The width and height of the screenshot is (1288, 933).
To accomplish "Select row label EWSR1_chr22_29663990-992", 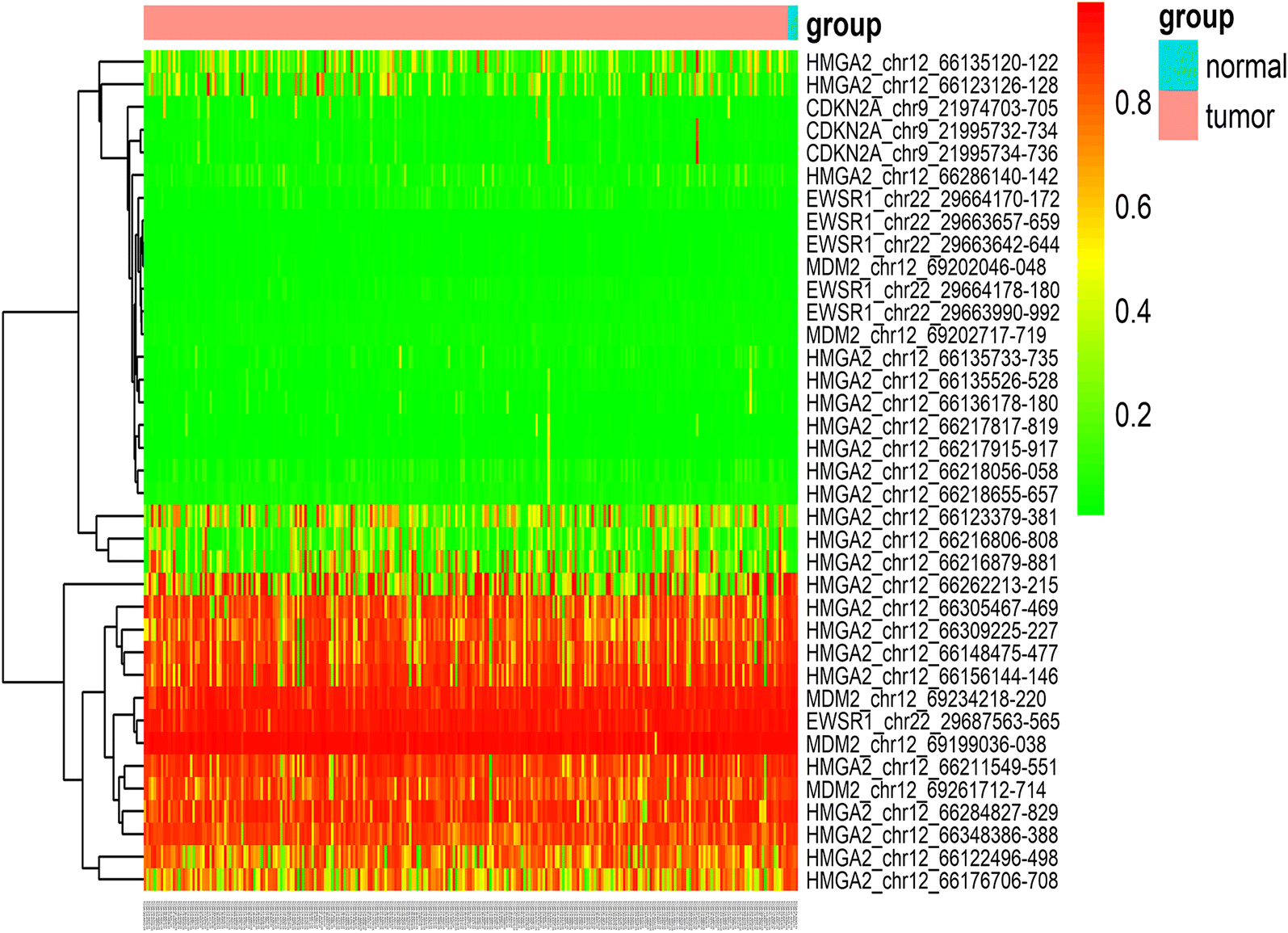I will point(933,312).
